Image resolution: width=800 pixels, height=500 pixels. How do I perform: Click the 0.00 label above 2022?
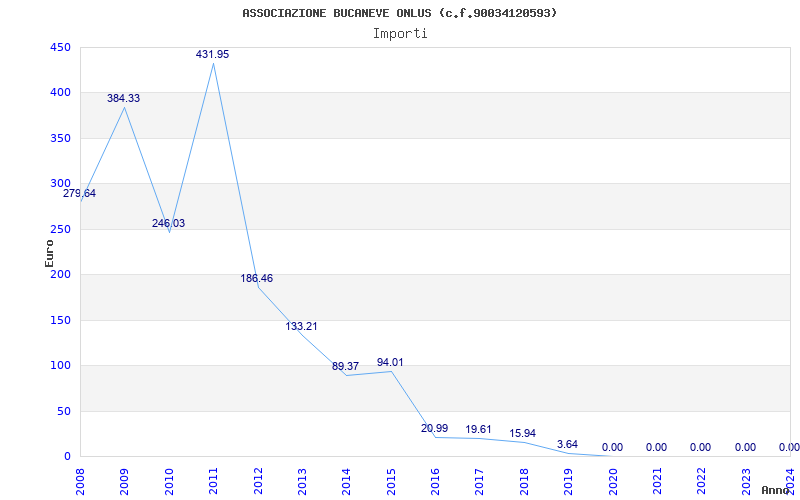click(x=701, y=447)
